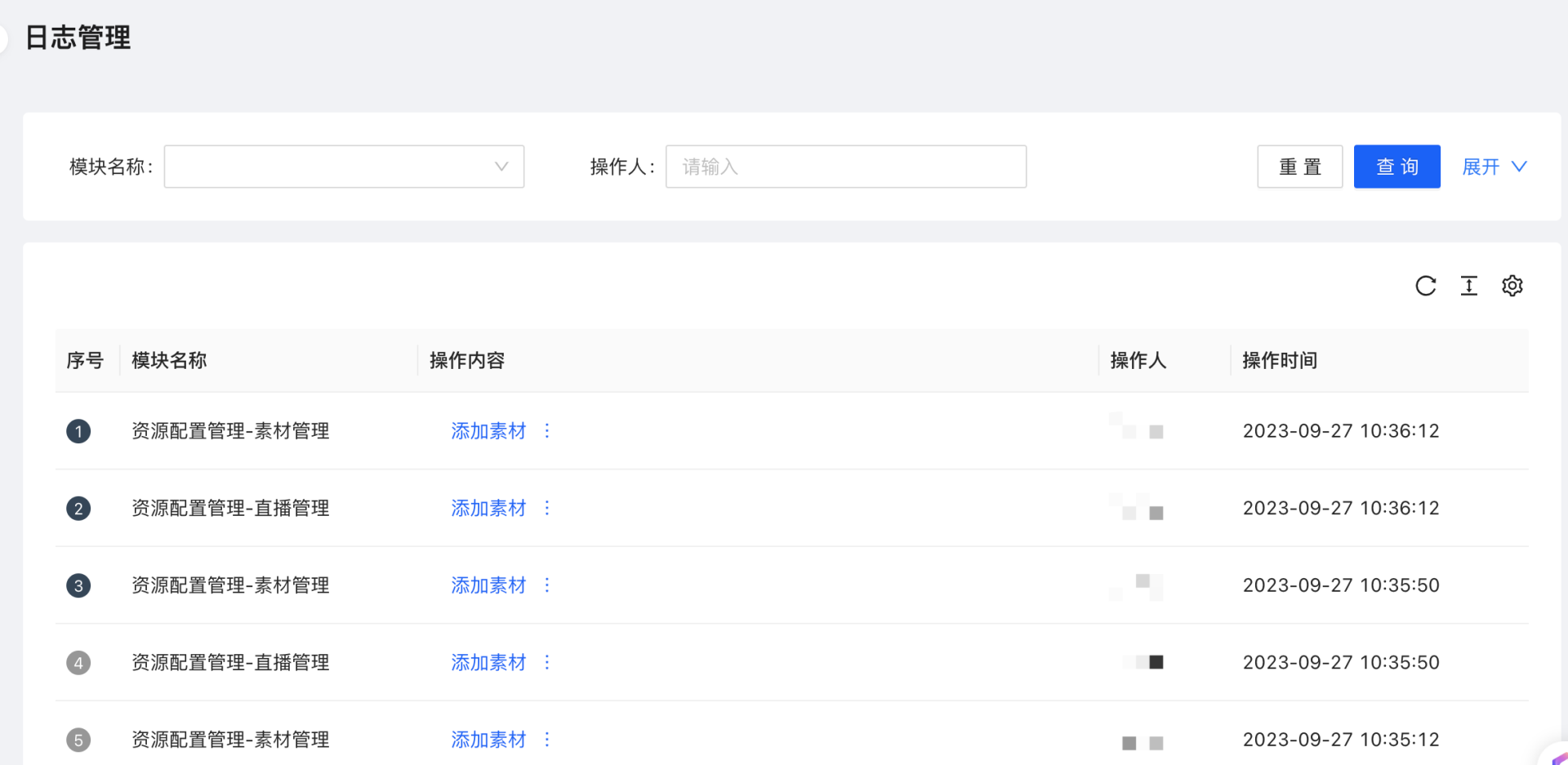Click the refresh table icon
The width and height of the screenshot is (1568, 765).
(1425, 286)
